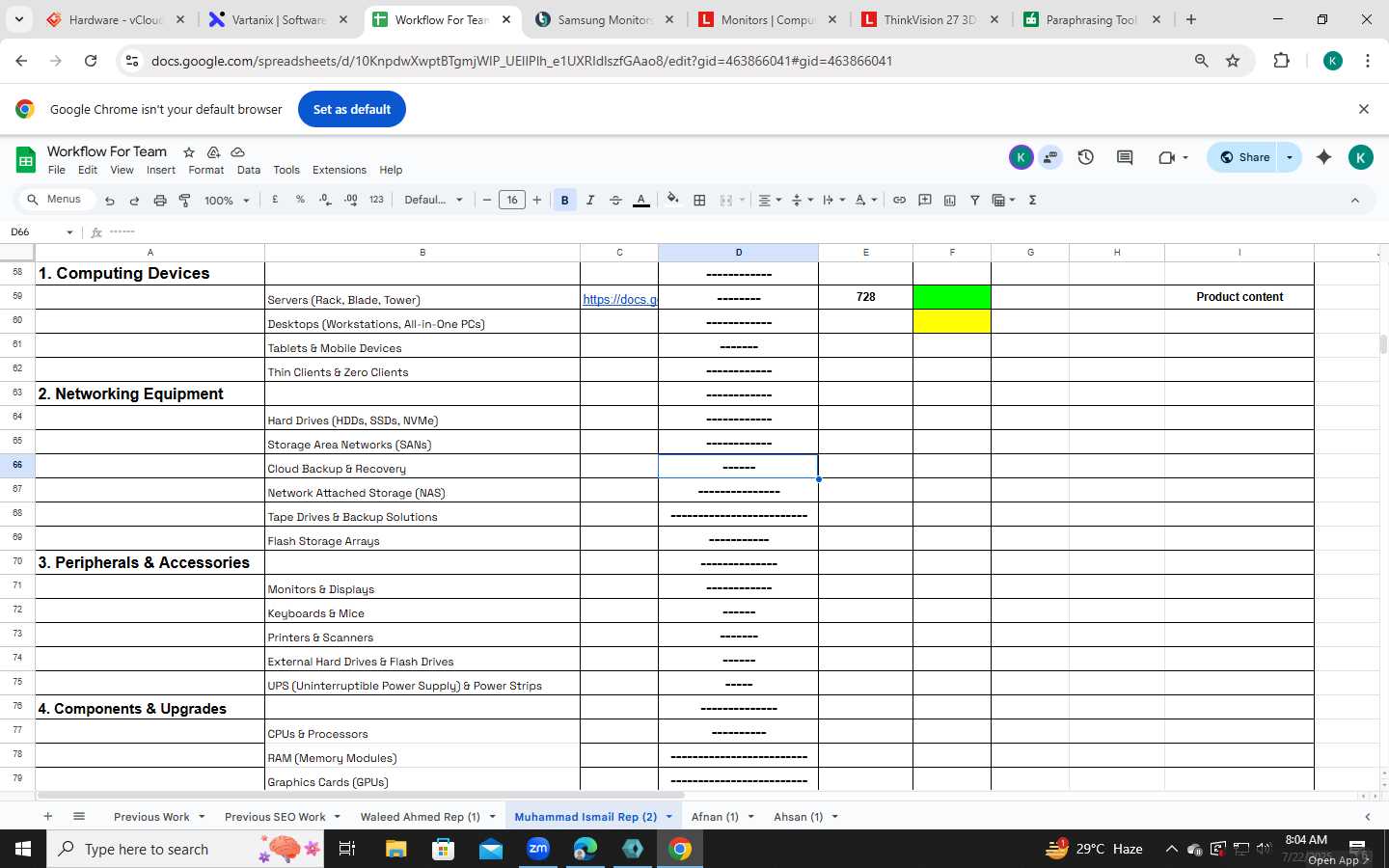Search the Menus box
This screenshot has height=868, width=1389.
57,200
